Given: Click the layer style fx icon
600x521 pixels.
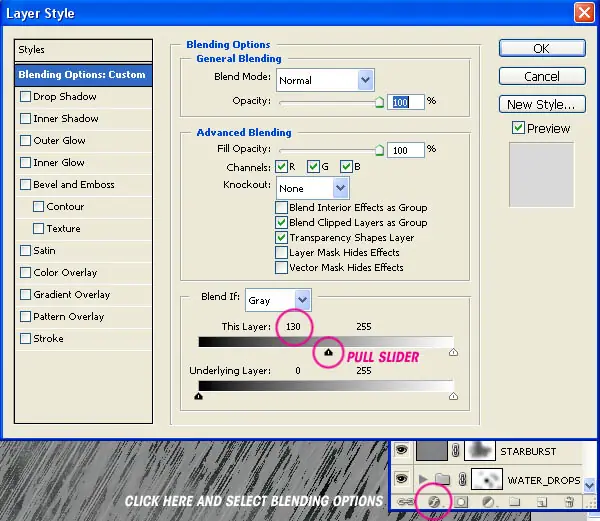Looking at the screenshot, I should (434, 501).
